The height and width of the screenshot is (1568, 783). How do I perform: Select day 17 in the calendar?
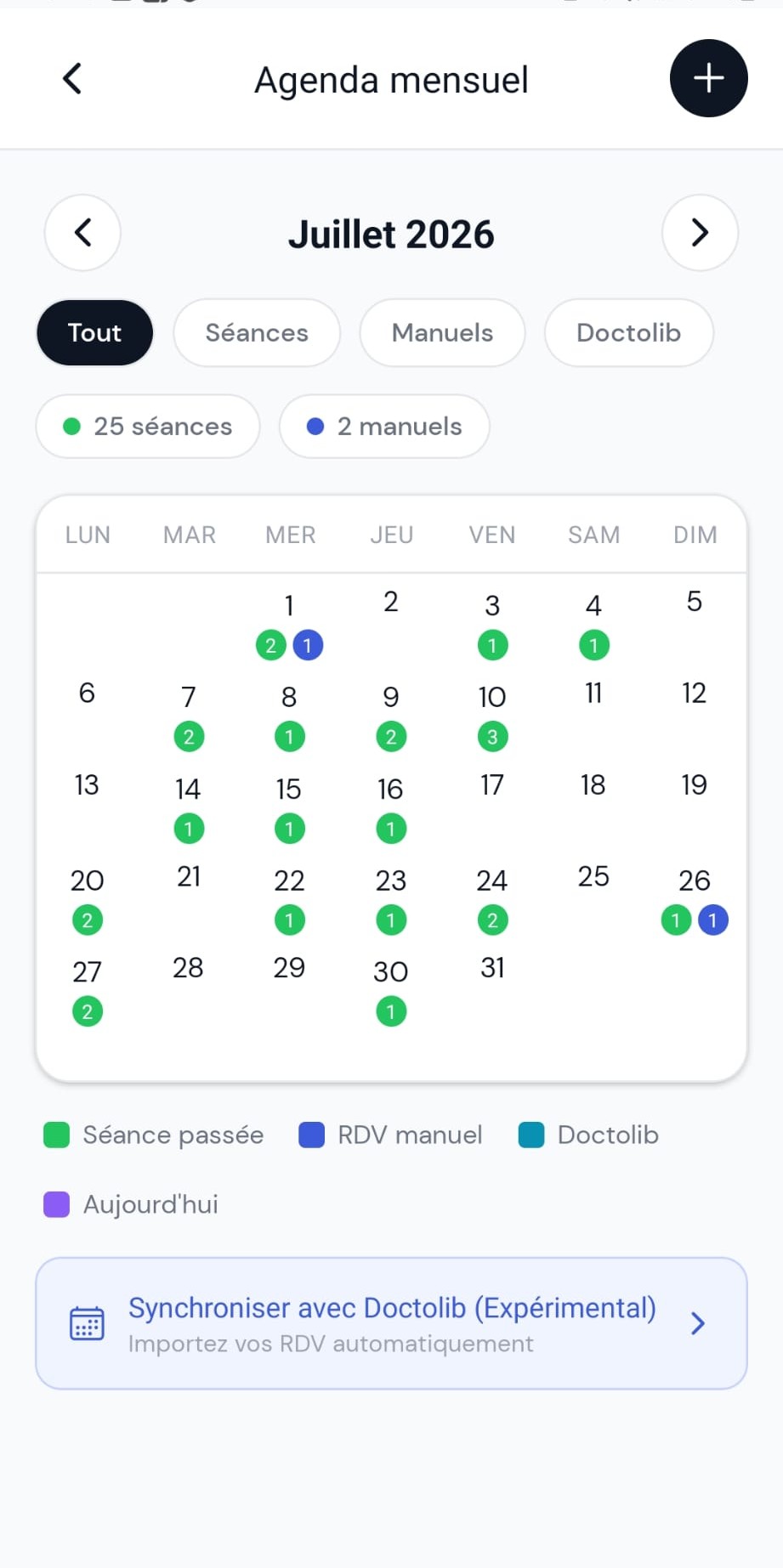[x=492, y=784]
